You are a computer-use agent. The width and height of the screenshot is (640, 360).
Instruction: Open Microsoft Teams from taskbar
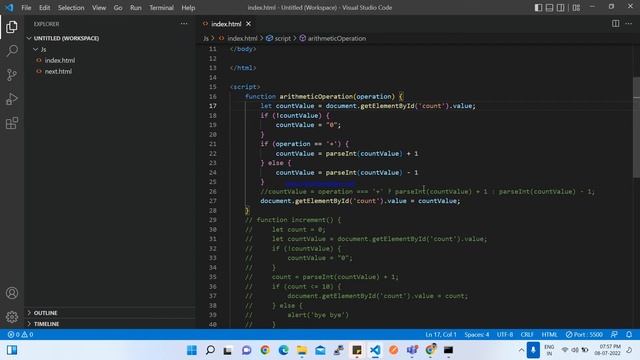[x=412, y=350]
